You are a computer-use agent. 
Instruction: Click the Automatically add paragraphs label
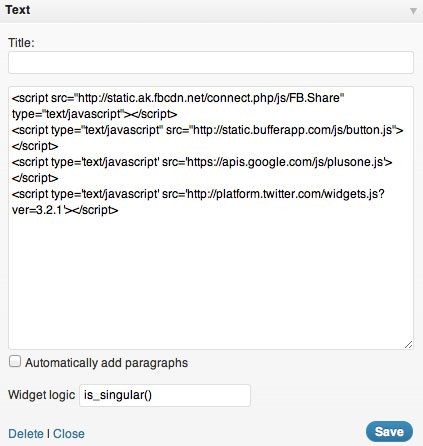pos(107,363)
